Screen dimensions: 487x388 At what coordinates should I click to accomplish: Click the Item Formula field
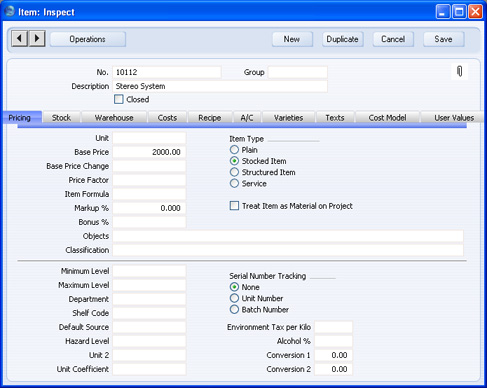point(149,194)
